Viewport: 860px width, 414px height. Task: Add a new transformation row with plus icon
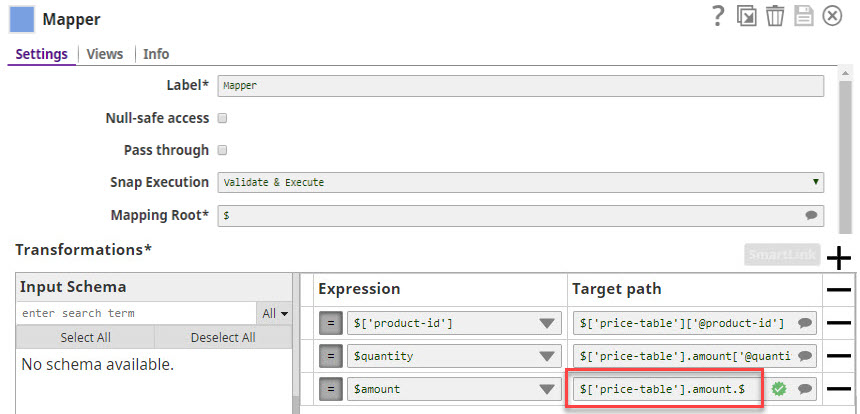839,259
